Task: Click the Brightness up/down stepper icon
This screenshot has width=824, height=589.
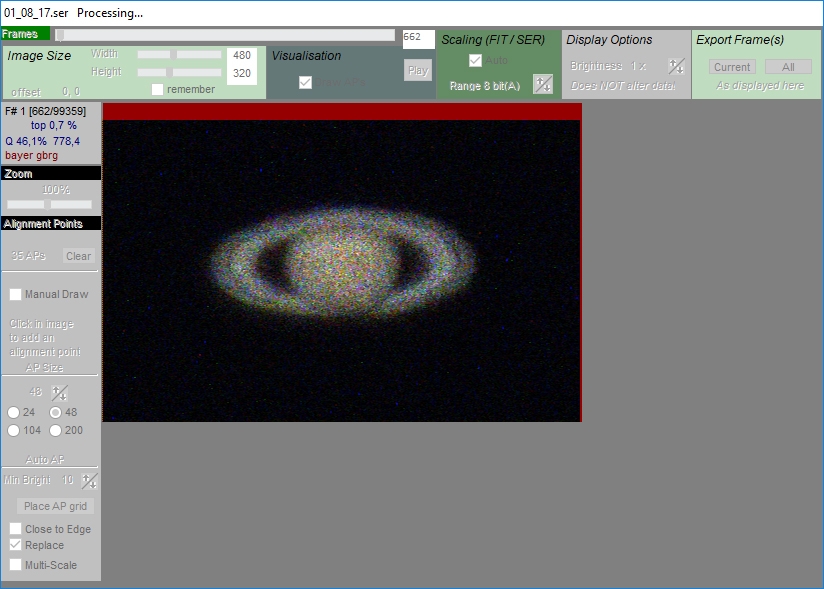Action: click(676, 66)
